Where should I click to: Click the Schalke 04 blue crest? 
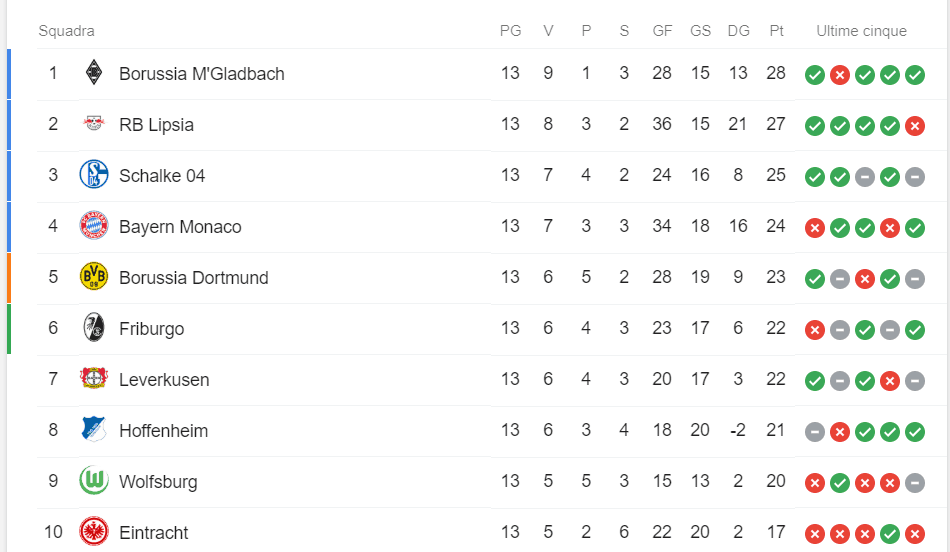pyautogui.click(x=94, y=175)
